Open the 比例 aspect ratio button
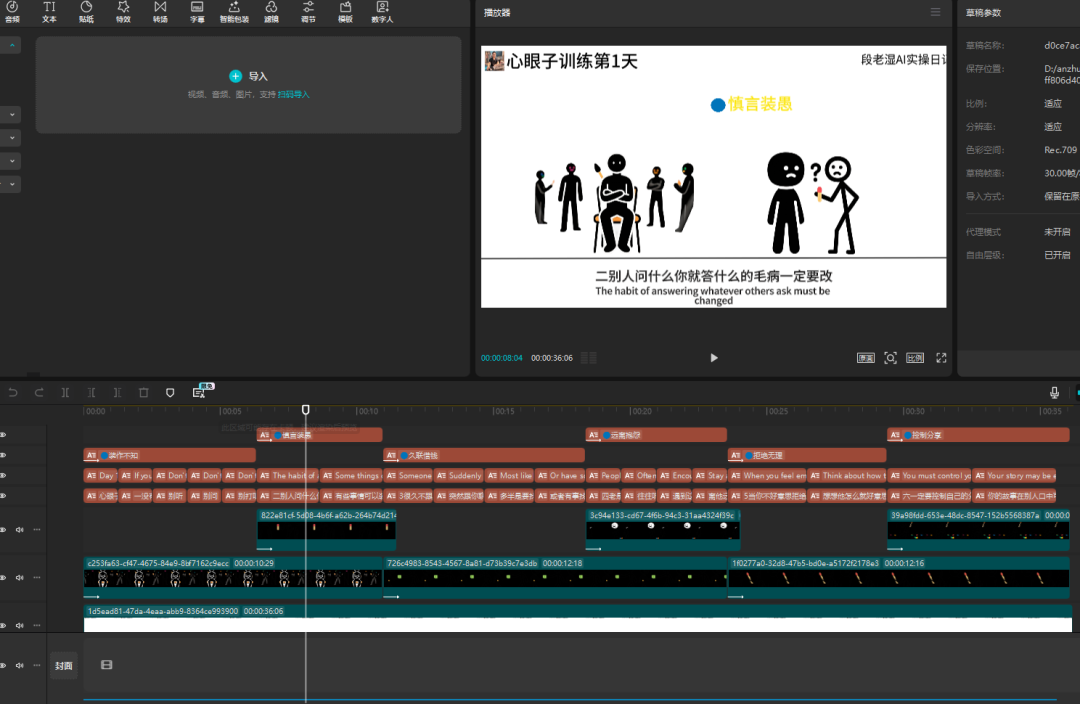This screenshot has height=704, width=1080. pos(915,358)
